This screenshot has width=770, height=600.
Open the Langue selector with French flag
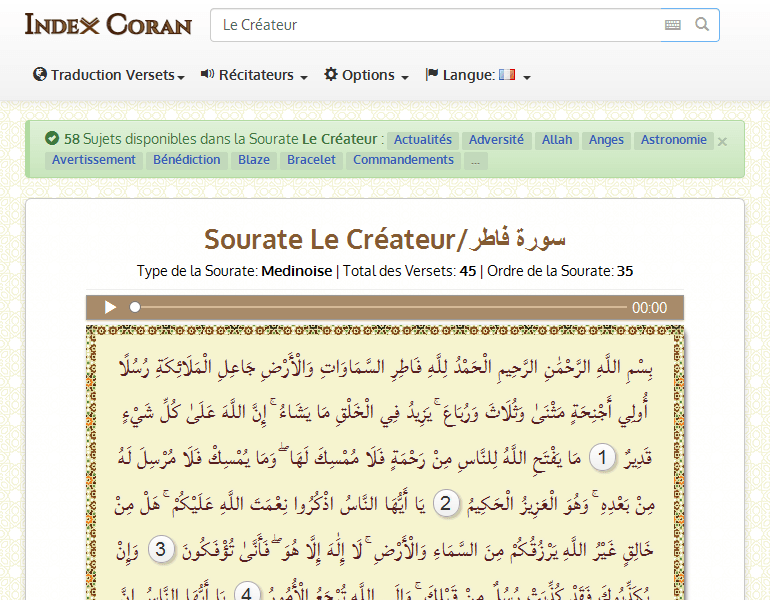[x=477, y=75]
